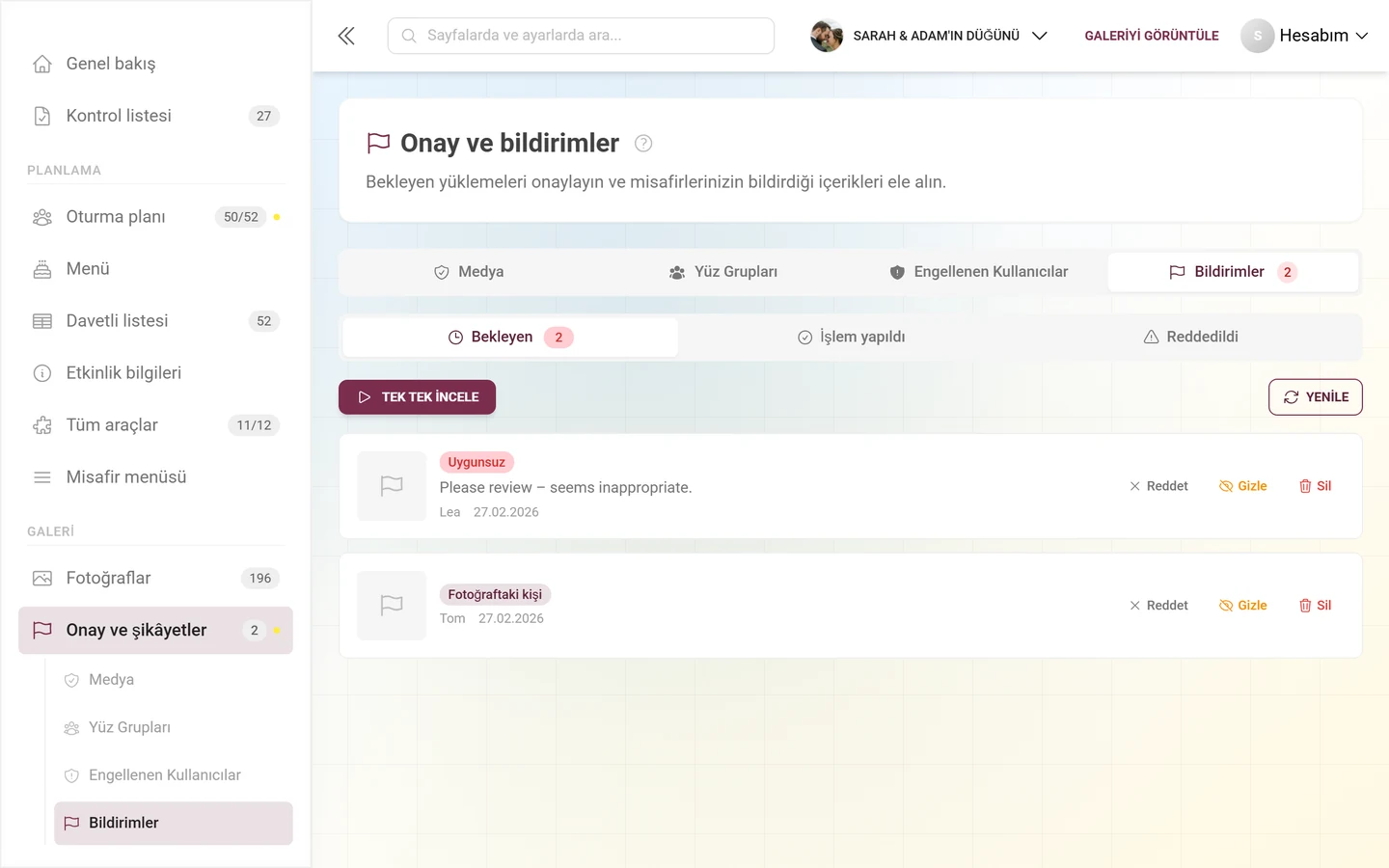1389x868 pixels.
Task: Open Medya sub-item in sidebar
Action: 174,680
